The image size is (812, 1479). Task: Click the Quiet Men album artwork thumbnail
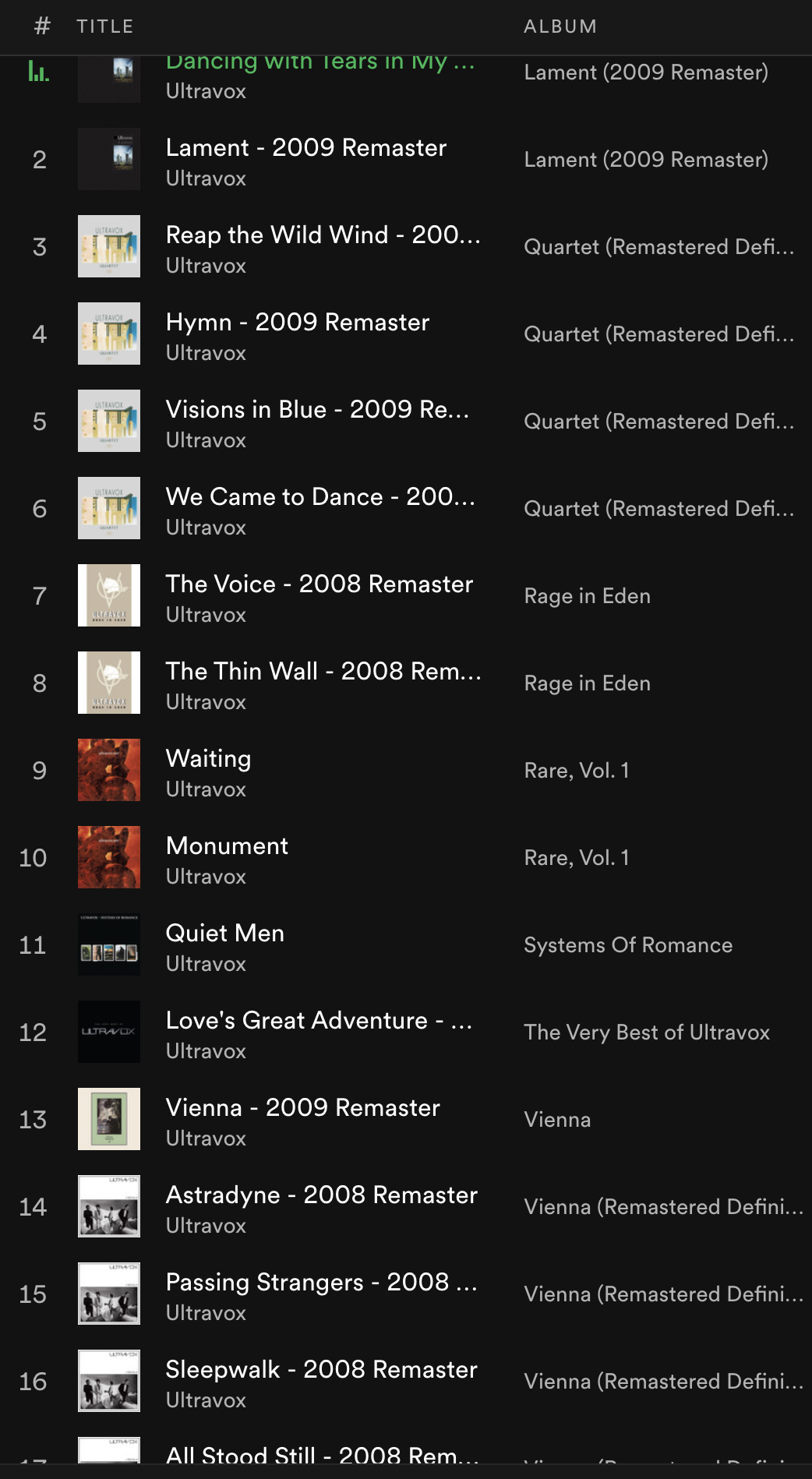(x=109, y=944)
